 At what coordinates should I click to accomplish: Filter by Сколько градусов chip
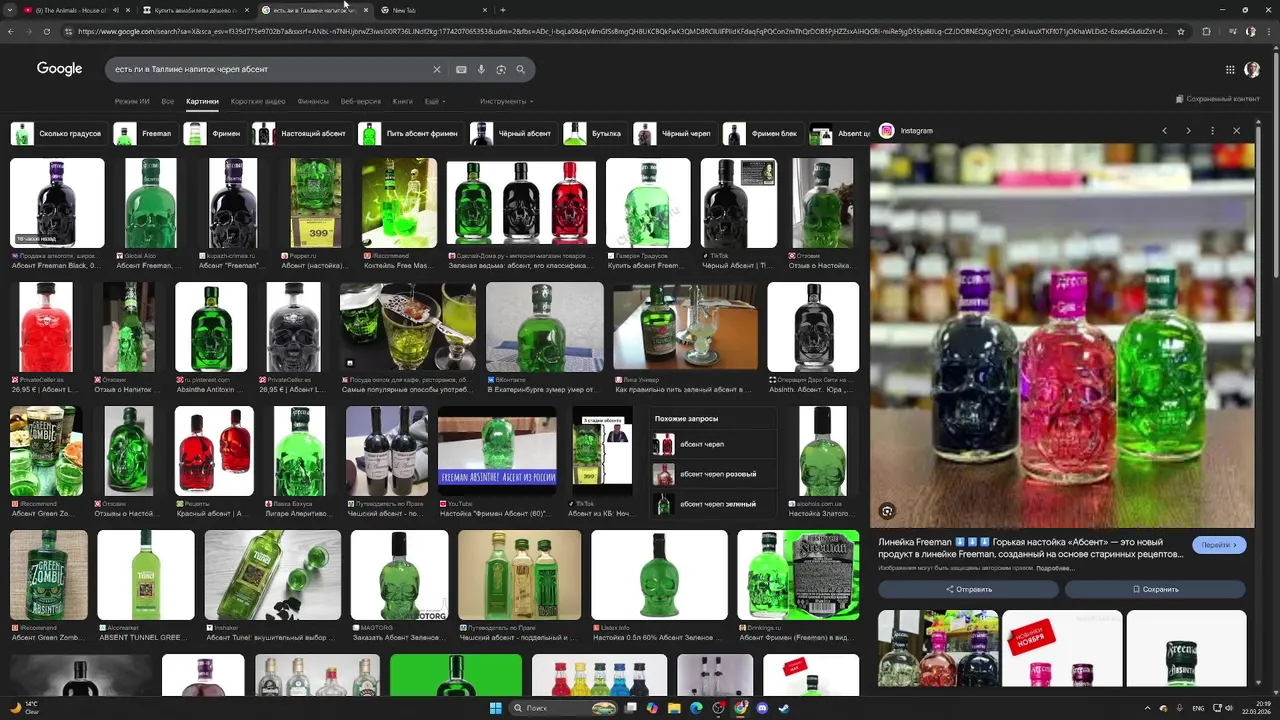[x=57, y=134]
